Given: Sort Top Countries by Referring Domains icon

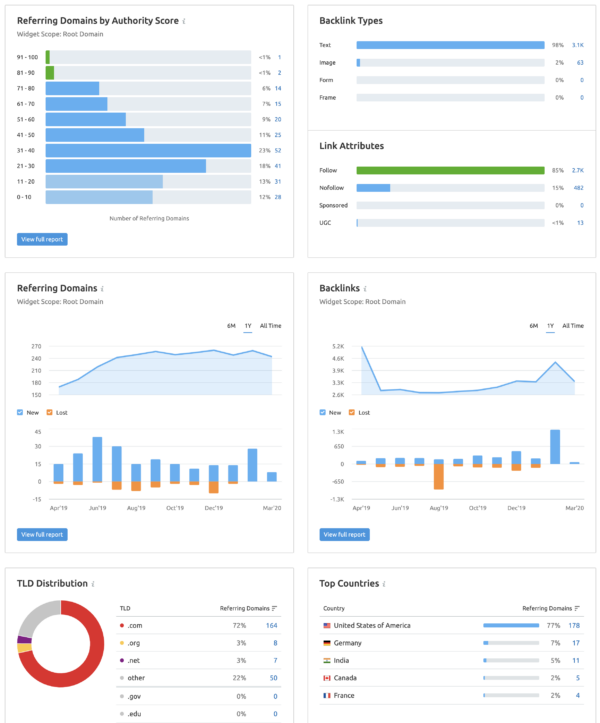Looking at the screenshot, I should [x=577, y=608].
